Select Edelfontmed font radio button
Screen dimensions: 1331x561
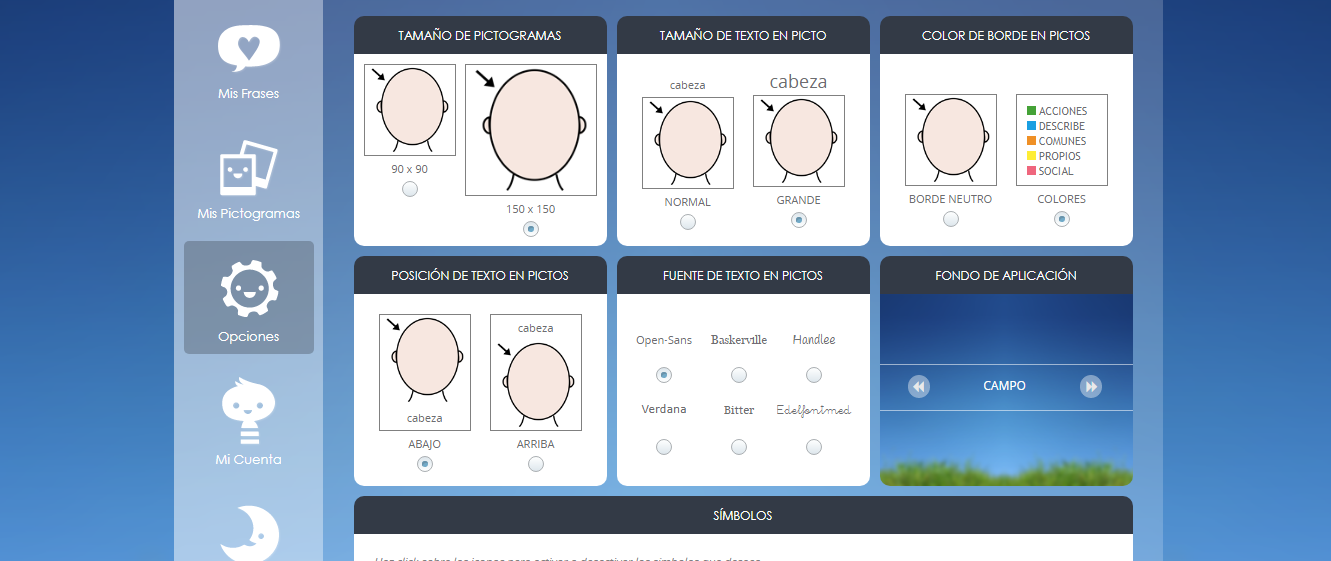click(x=814, y=447)
